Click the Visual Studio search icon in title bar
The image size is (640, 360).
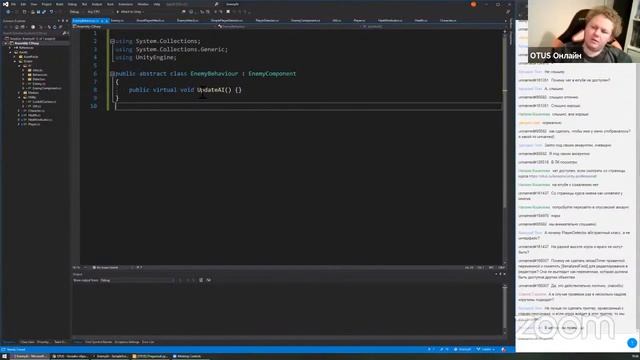point(216,4)
